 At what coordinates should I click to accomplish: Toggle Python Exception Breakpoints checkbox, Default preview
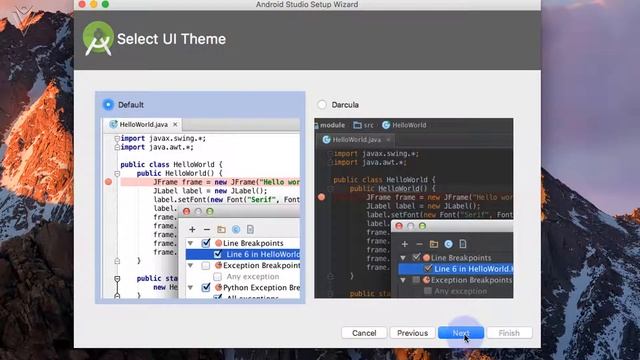[206, 288]
